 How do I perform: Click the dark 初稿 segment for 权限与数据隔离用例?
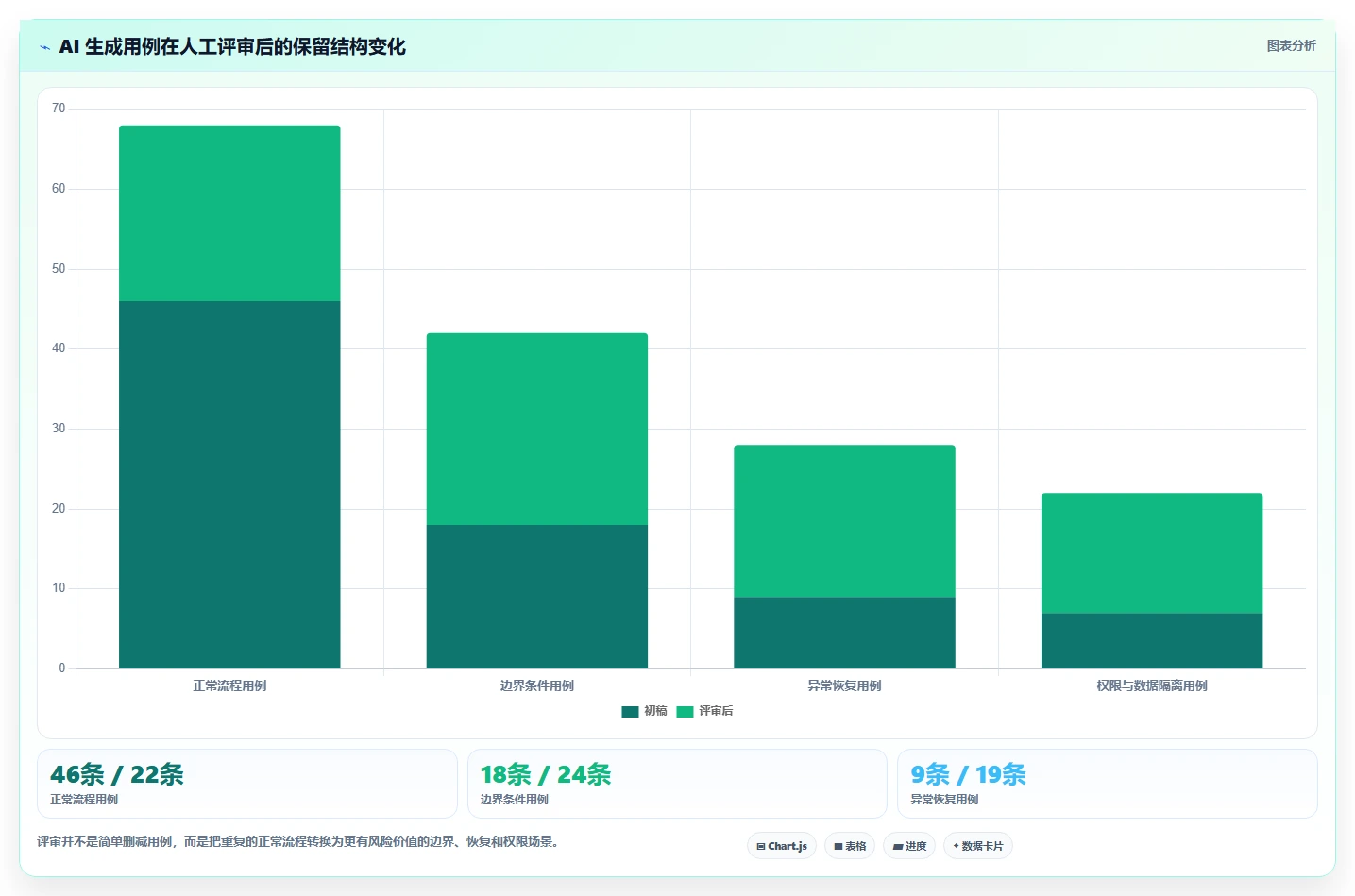click(x=1152, y=641)
